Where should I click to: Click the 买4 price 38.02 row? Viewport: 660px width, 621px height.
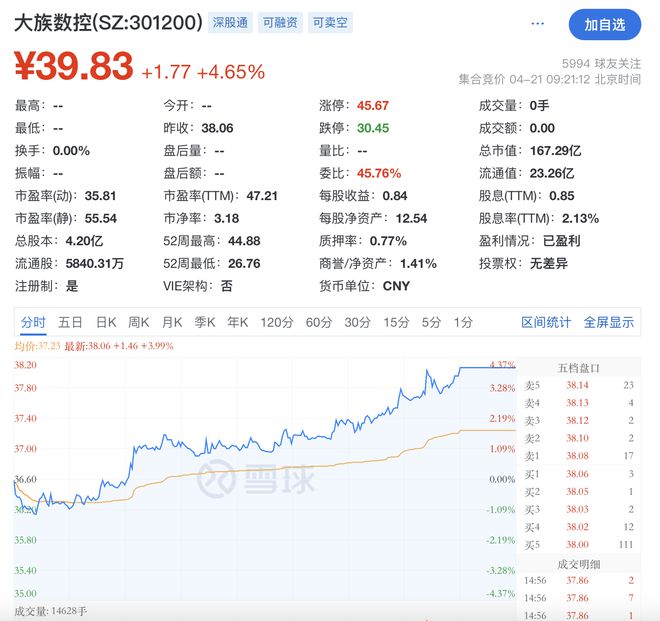tap(579, 527)
